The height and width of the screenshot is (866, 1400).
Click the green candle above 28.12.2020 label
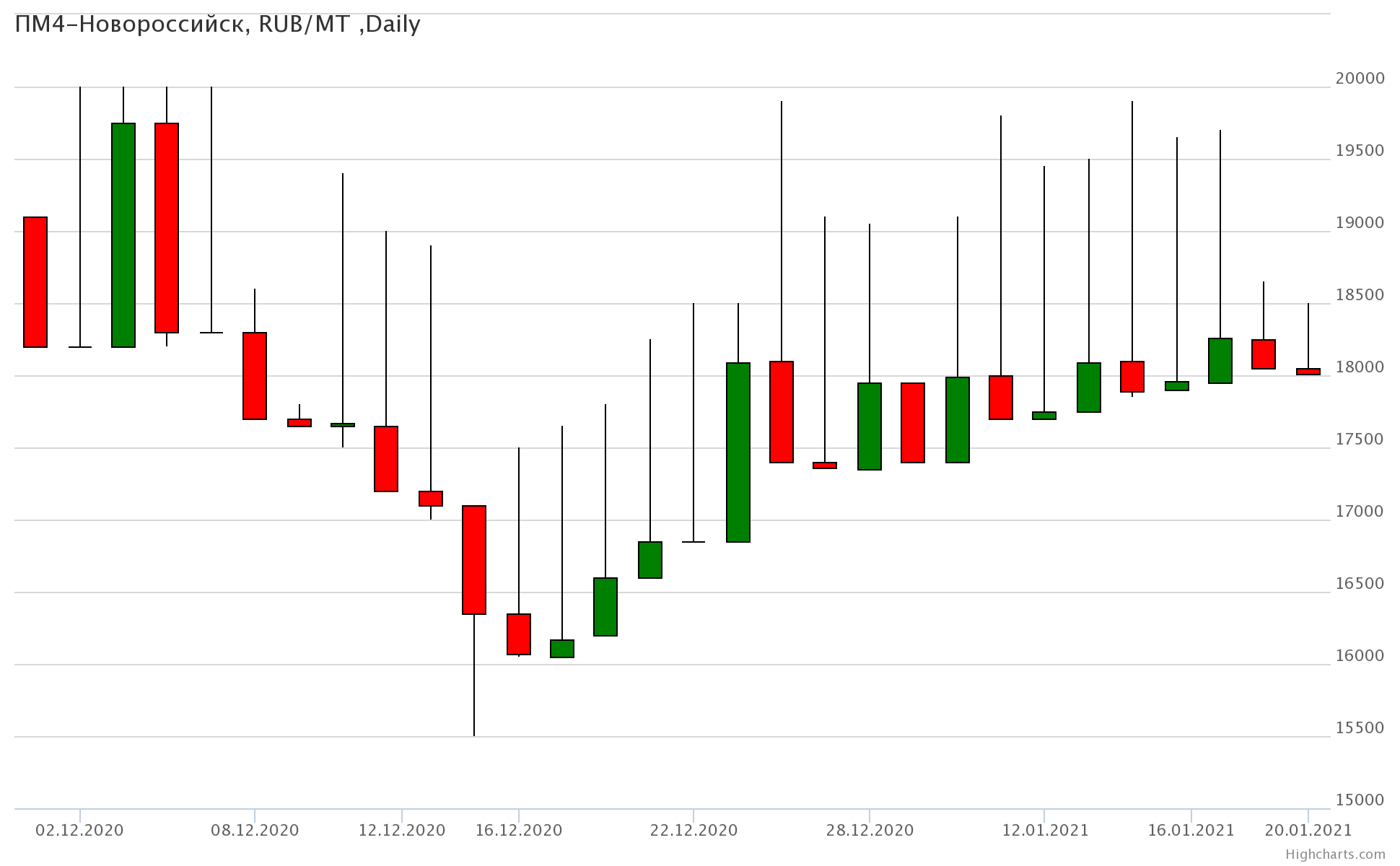tap(869, 426)
